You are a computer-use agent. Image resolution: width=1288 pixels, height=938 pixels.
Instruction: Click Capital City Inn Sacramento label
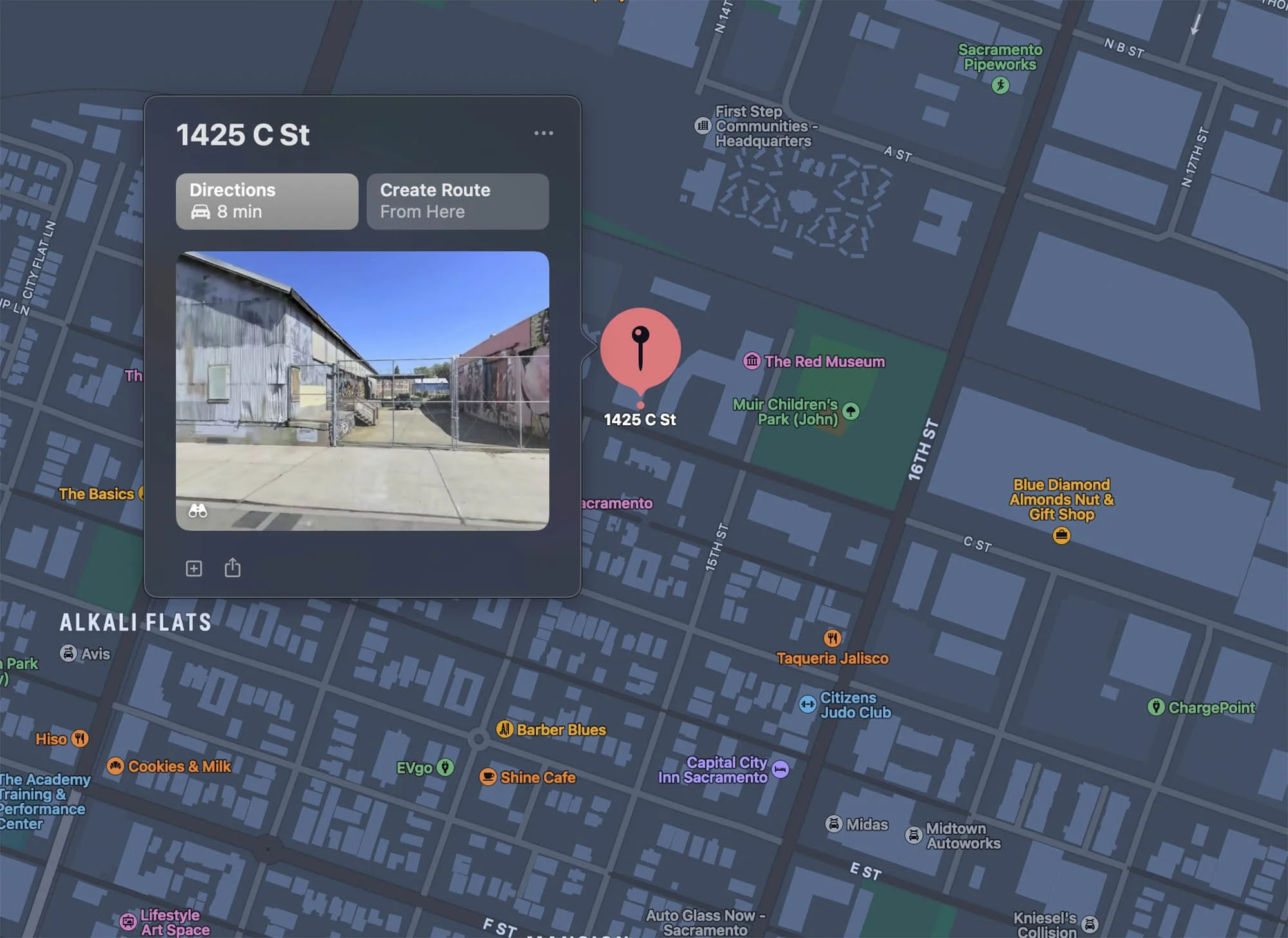click(x=713, y=770)
